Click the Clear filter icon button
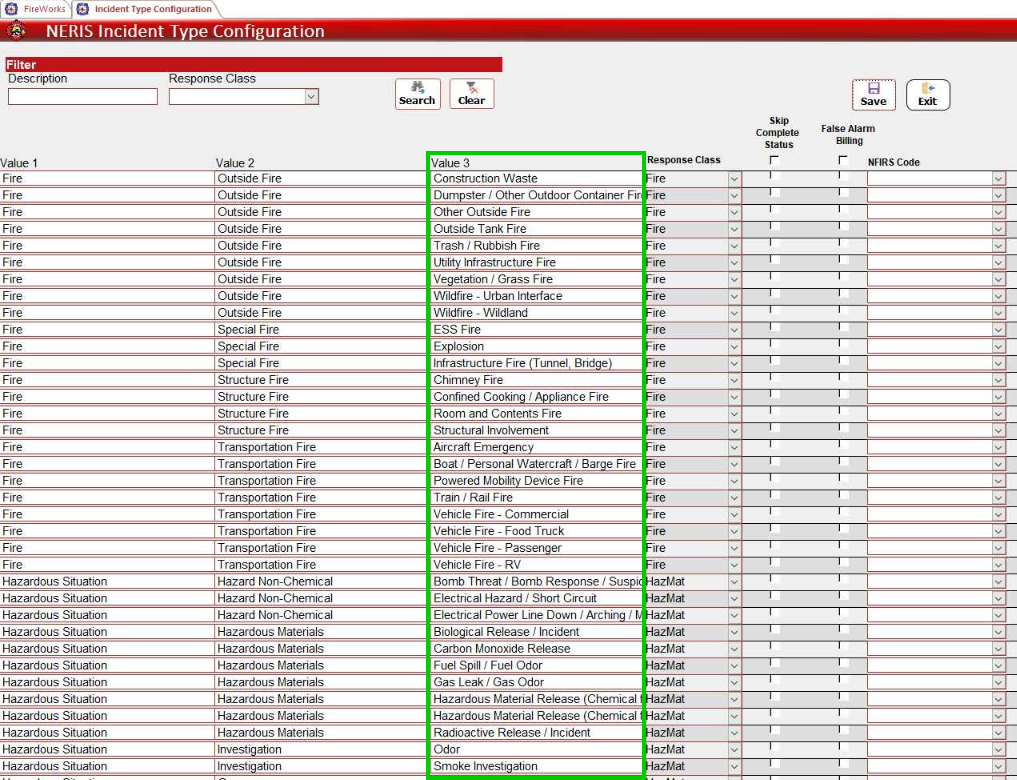Image resolution: width=1017 pixels, height=780 pixels. [x=471, y=94]
